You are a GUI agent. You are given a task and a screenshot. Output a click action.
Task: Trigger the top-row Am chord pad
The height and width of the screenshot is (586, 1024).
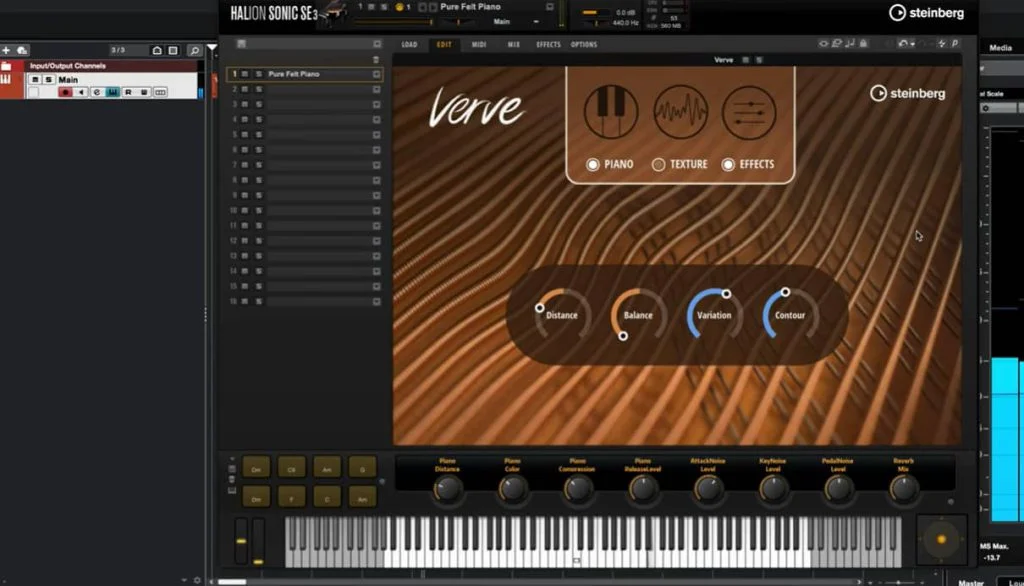[x=327, y=468]
